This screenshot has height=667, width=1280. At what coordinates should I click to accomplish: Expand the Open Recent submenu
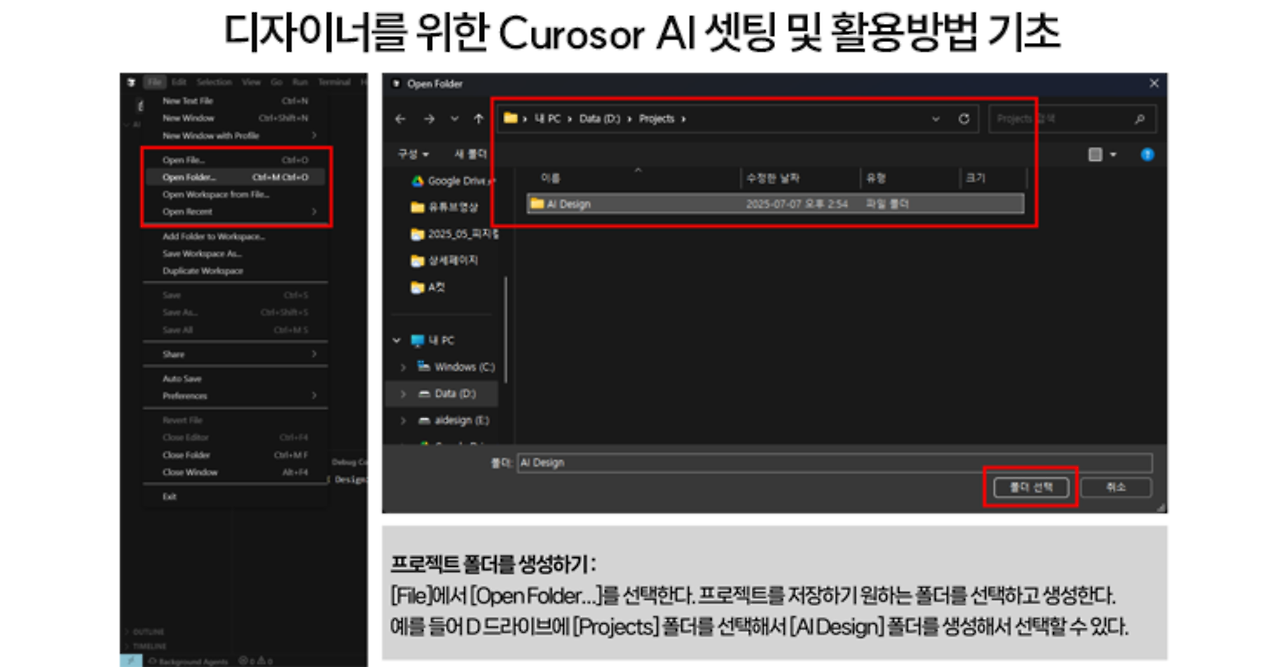(235, 212)
